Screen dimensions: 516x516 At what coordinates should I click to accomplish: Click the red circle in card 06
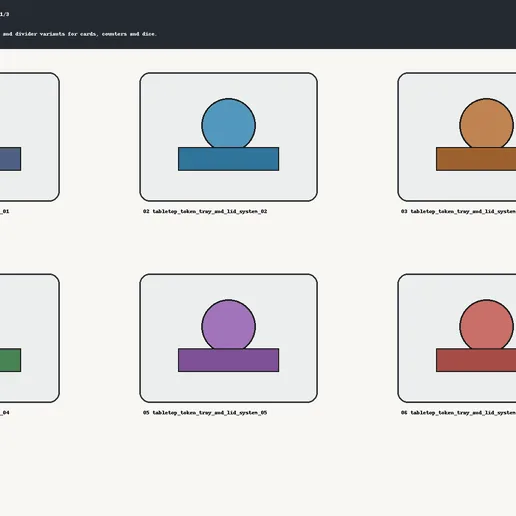coord(486,324)
